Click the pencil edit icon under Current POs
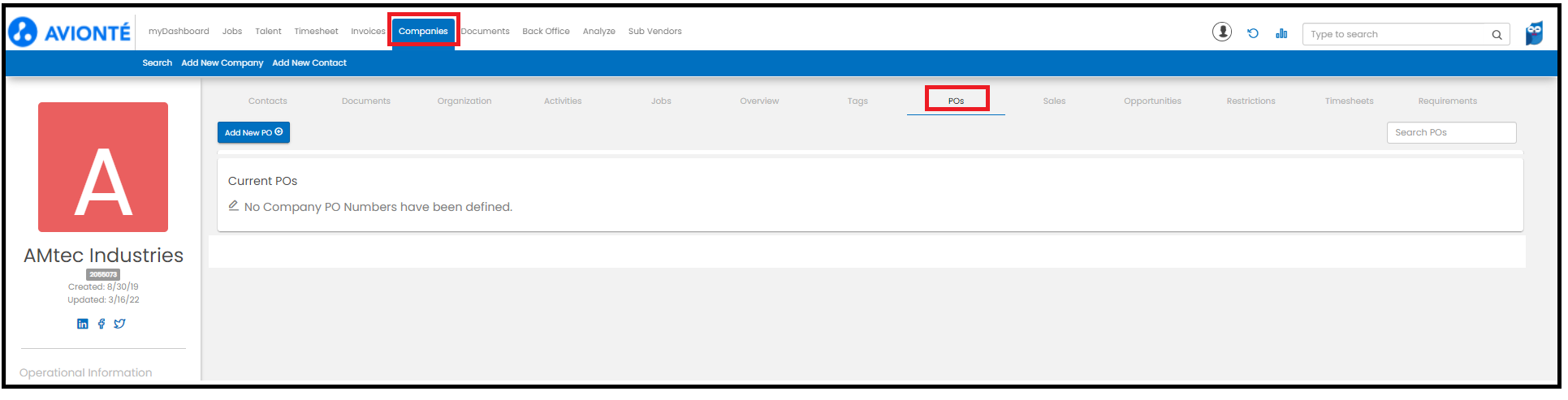This screenshot has height=400, width=1568. coord(233,206)
